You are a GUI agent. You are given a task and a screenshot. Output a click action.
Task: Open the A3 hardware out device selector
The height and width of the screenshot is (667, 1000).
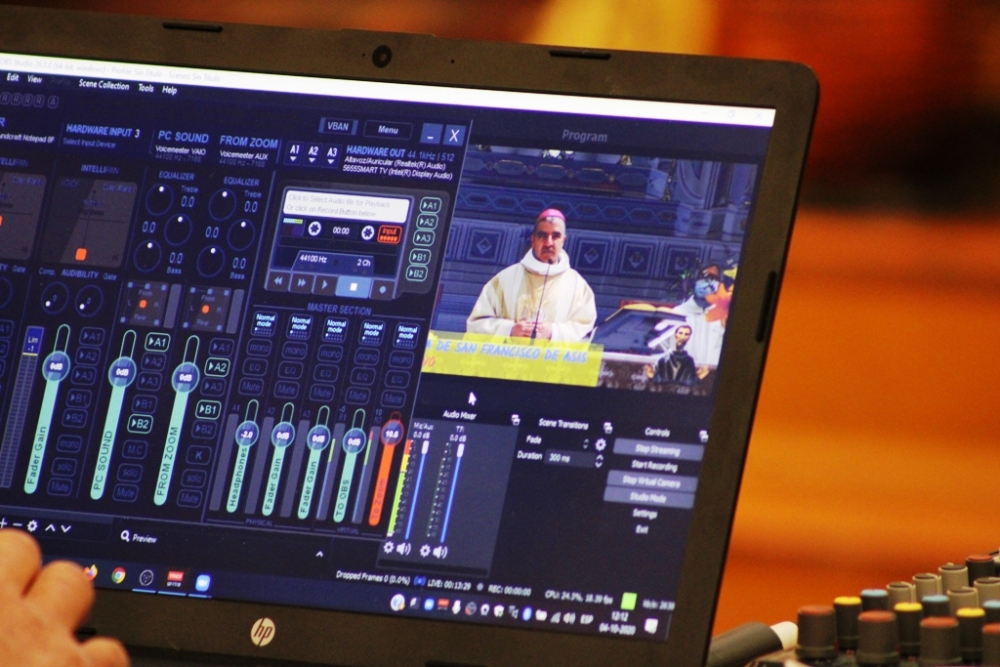332,155
